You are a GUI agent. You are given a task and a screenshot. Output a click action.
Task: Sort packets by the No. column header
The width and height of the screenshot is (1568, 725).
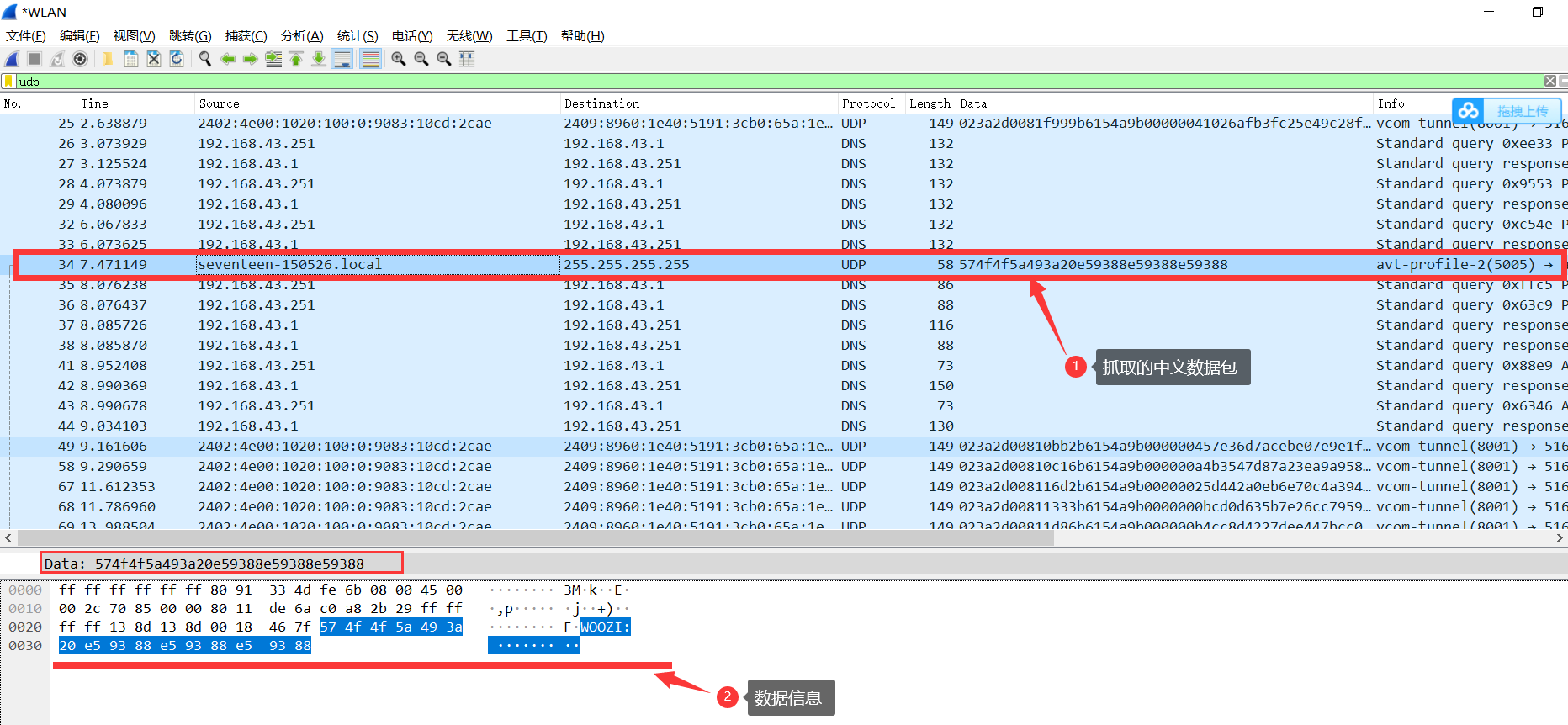(x=38, y=103)
